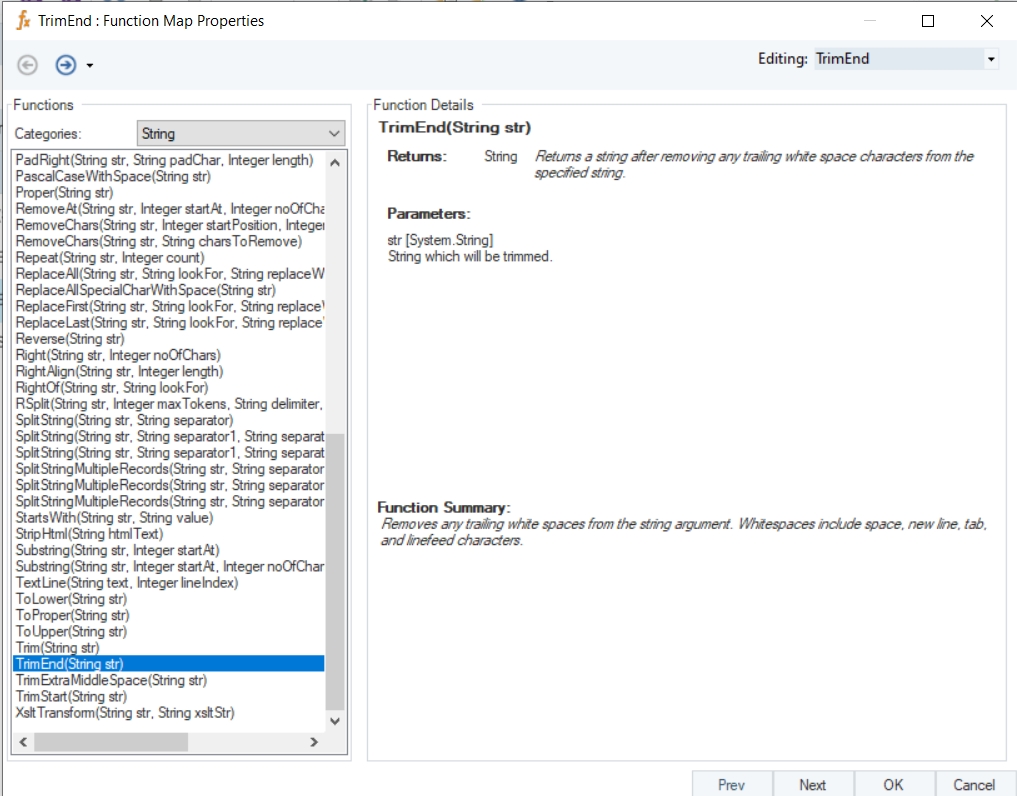Click the function list scroll down arrow
The width and height of the screenshot is (1017, 796).
point(335,720)
